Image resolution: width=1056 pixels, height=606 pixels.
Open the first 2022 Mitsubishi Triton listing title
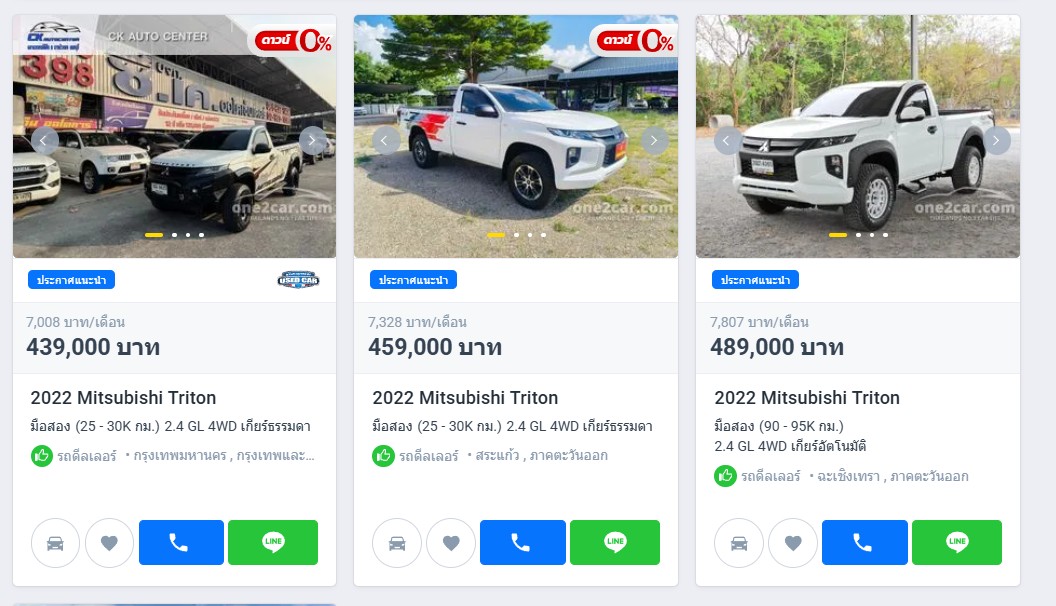(x=123, y=398)
